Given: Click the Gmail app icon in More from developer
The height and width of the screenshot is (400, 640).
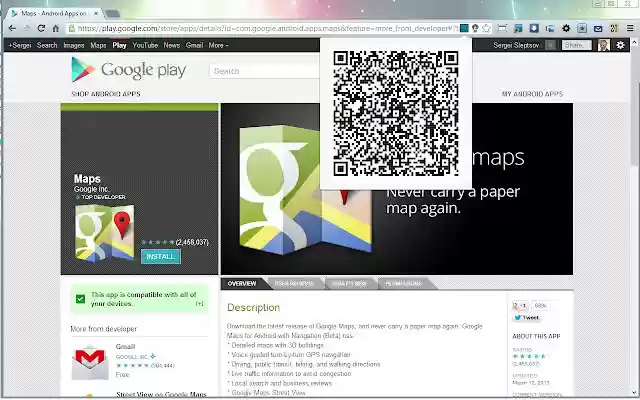Looking at the screenshot, I should (90, 362).
